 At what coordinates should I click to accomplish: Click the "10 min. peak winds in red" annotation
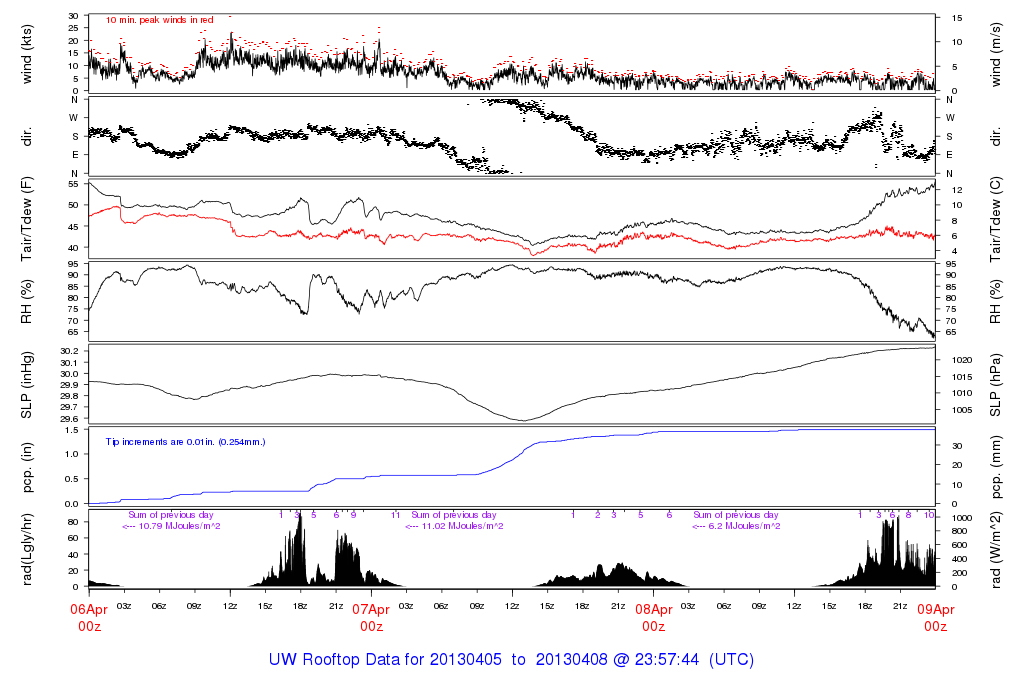[x=159, y=20]
